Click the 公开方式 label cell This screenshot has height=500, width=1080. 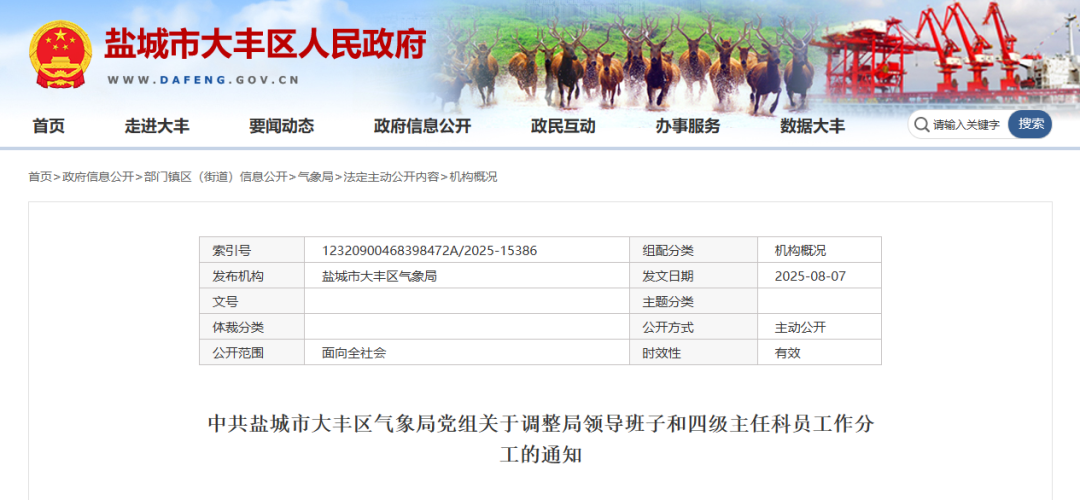[x=694, y=326]
